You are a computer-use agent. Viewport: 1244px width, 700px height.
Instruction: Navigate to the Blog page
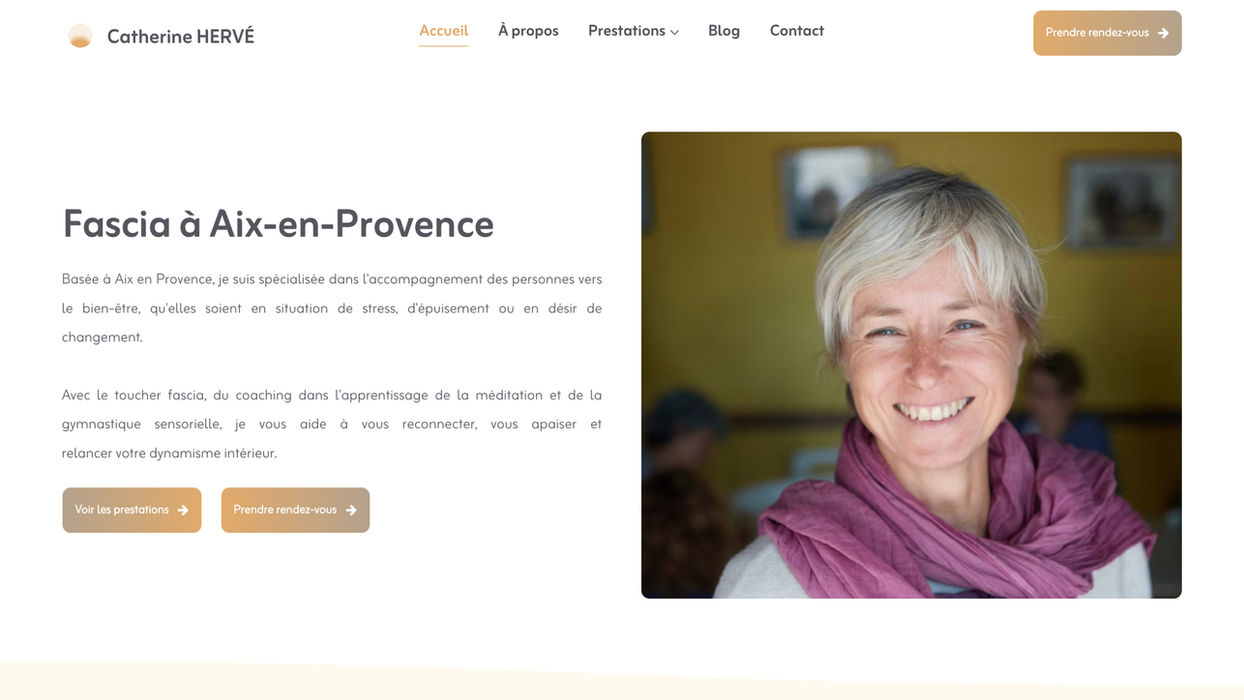click(724, 31)
